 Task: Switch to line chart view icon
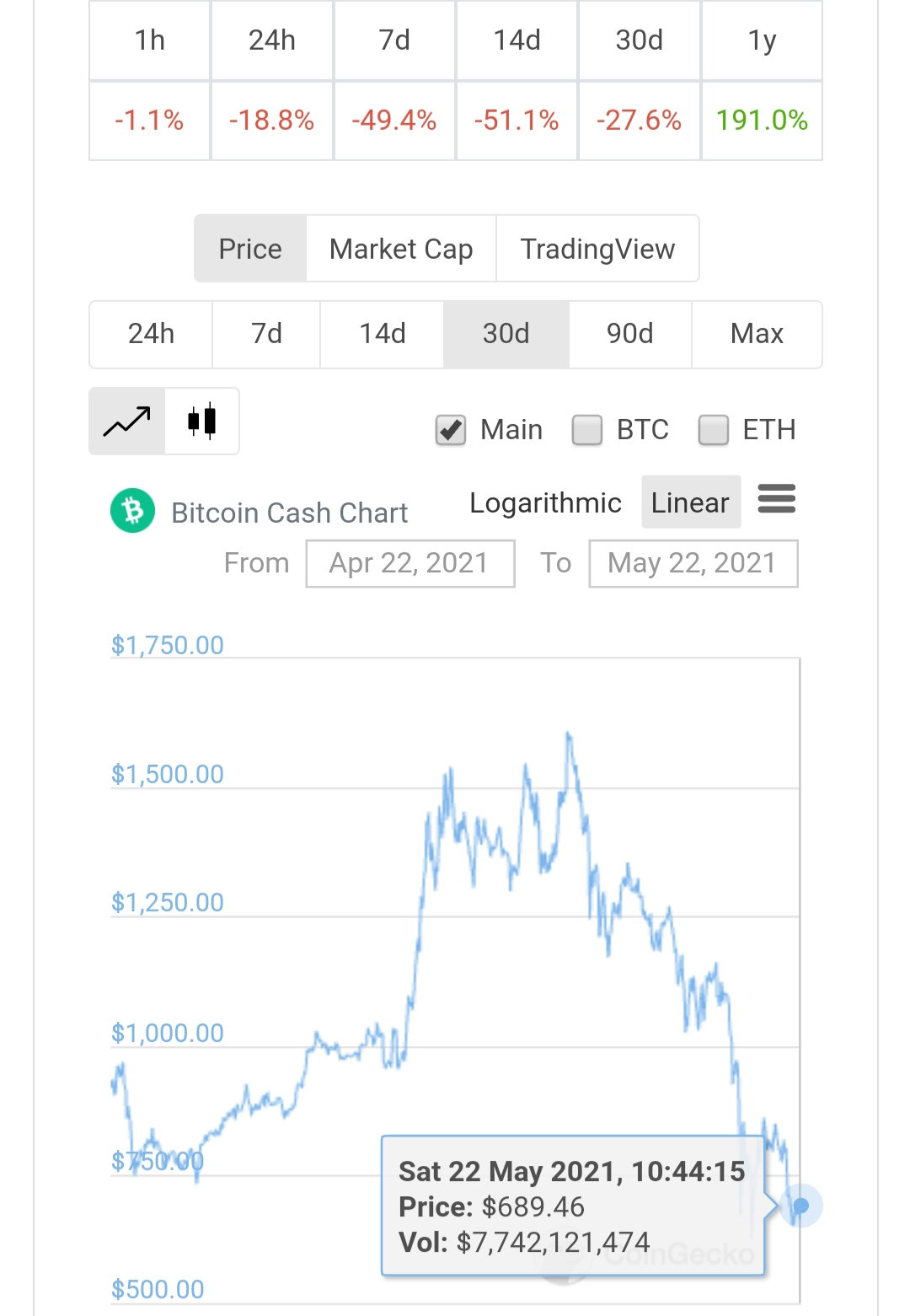tap(127, 421)
